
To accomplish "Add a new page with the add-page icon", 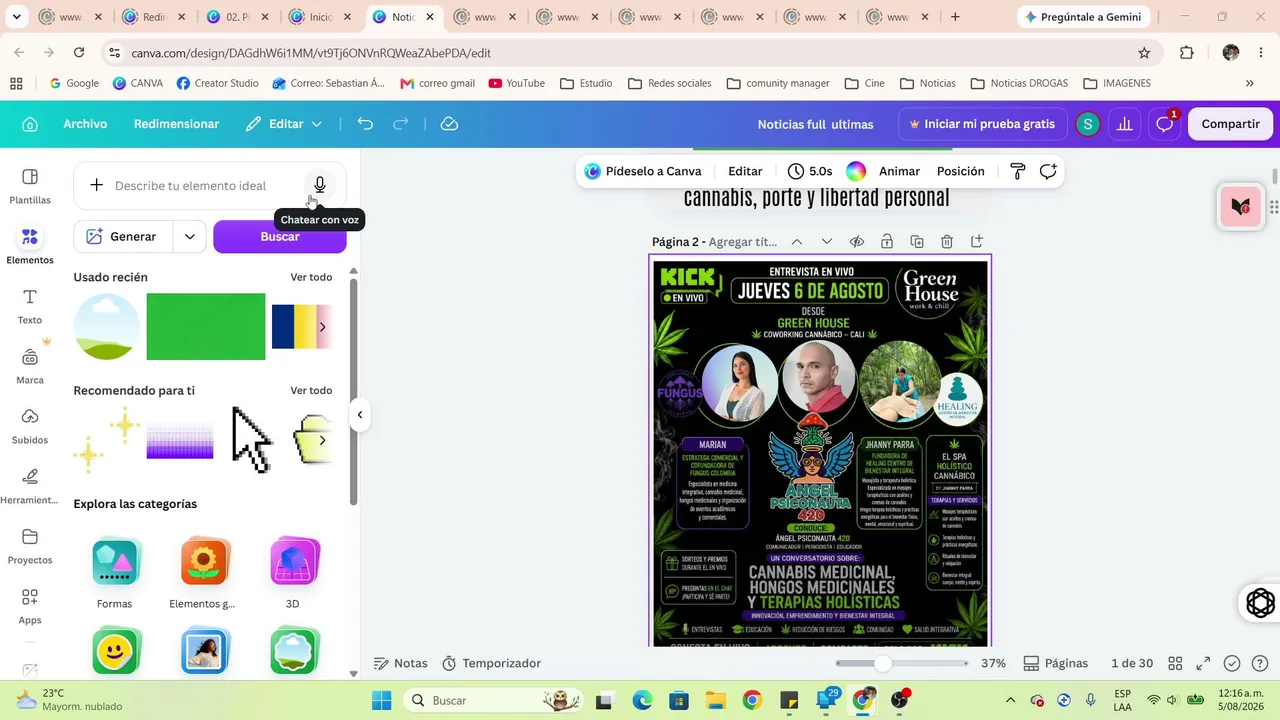I will pos(977,241).
